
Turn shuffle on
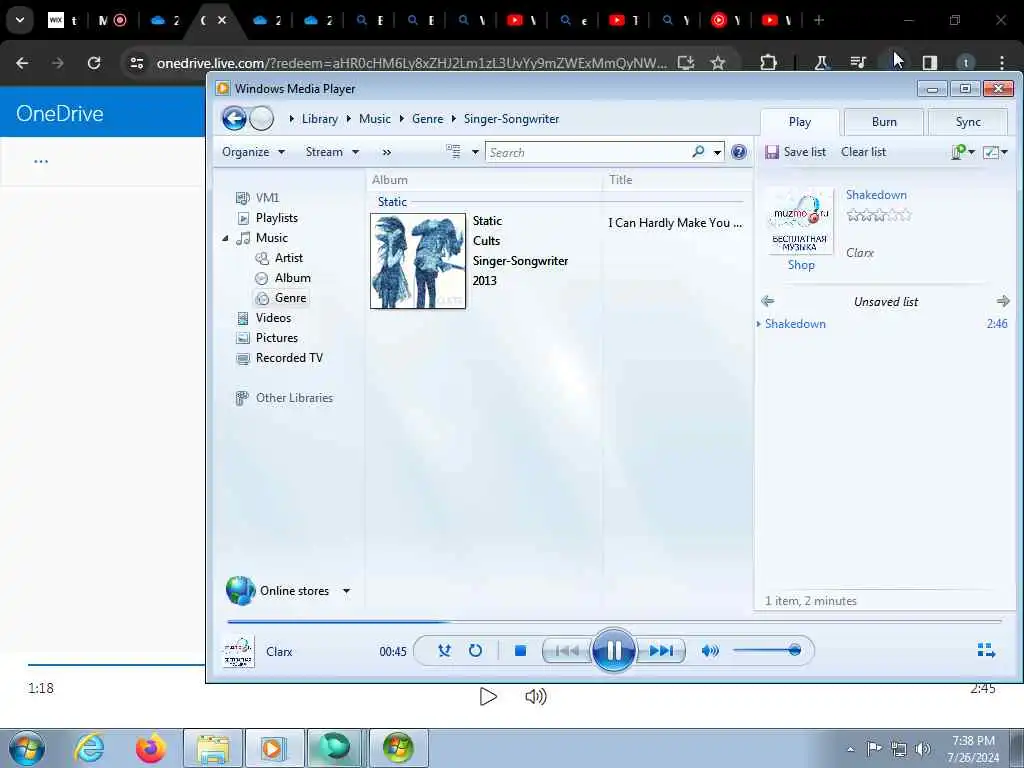445,650
